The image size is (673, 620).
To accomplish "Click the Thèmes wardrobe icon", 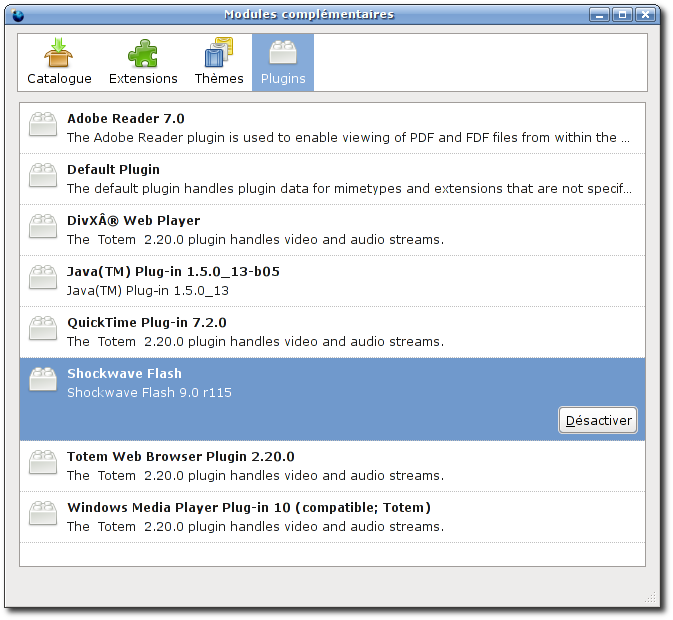I will click(x=219, y=52).
